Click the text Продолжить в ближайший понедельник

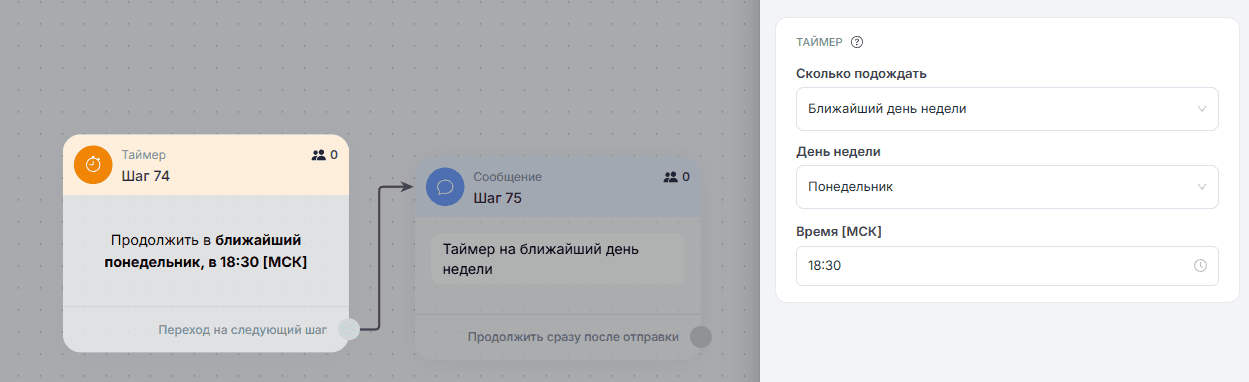[x=206, y=251]
